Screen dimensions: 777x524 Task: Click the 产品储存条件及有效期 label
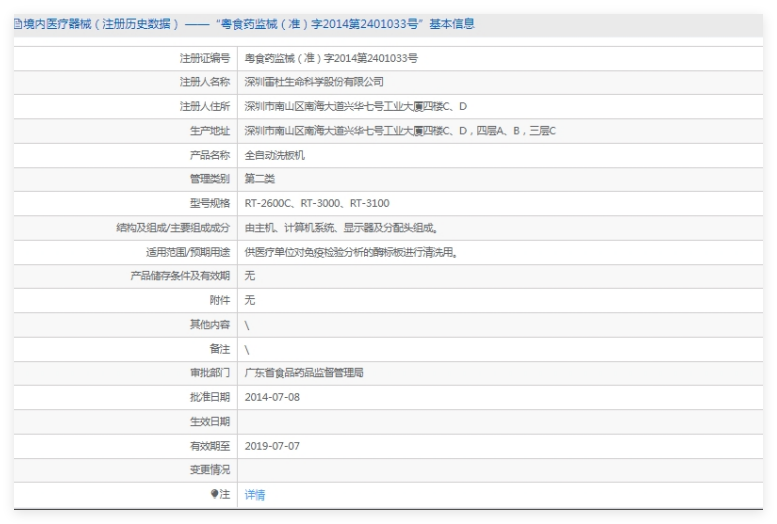[180, 276]
